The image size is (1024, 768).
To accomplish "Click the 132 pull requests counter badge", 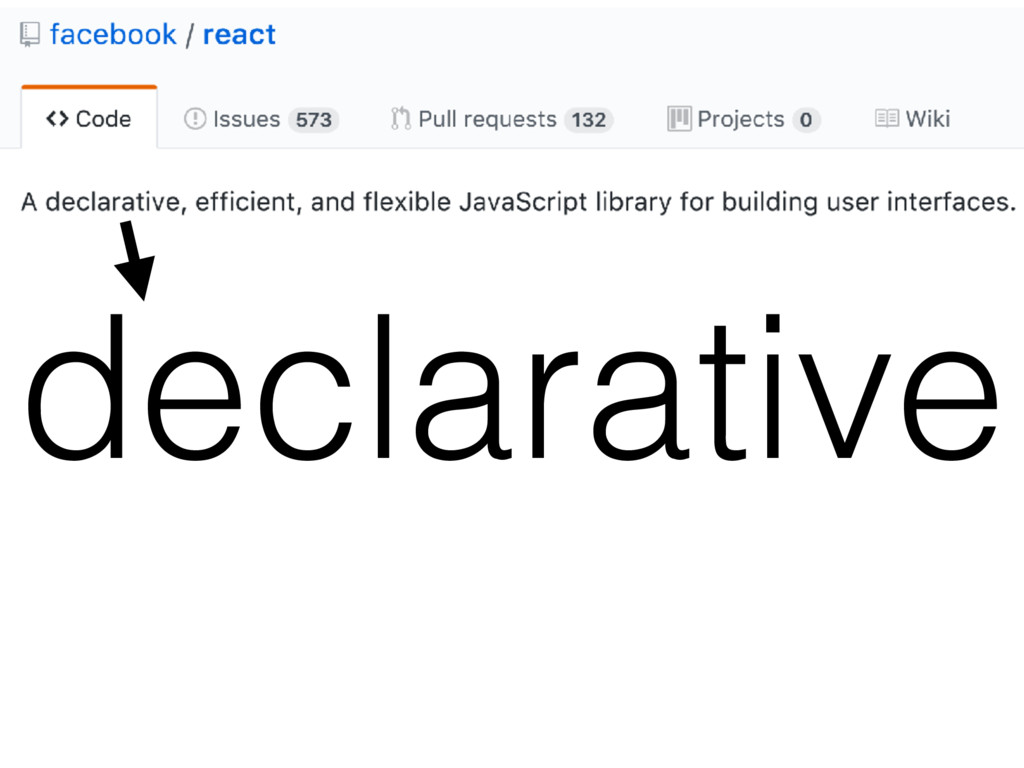I will click(x=588, y=120).
